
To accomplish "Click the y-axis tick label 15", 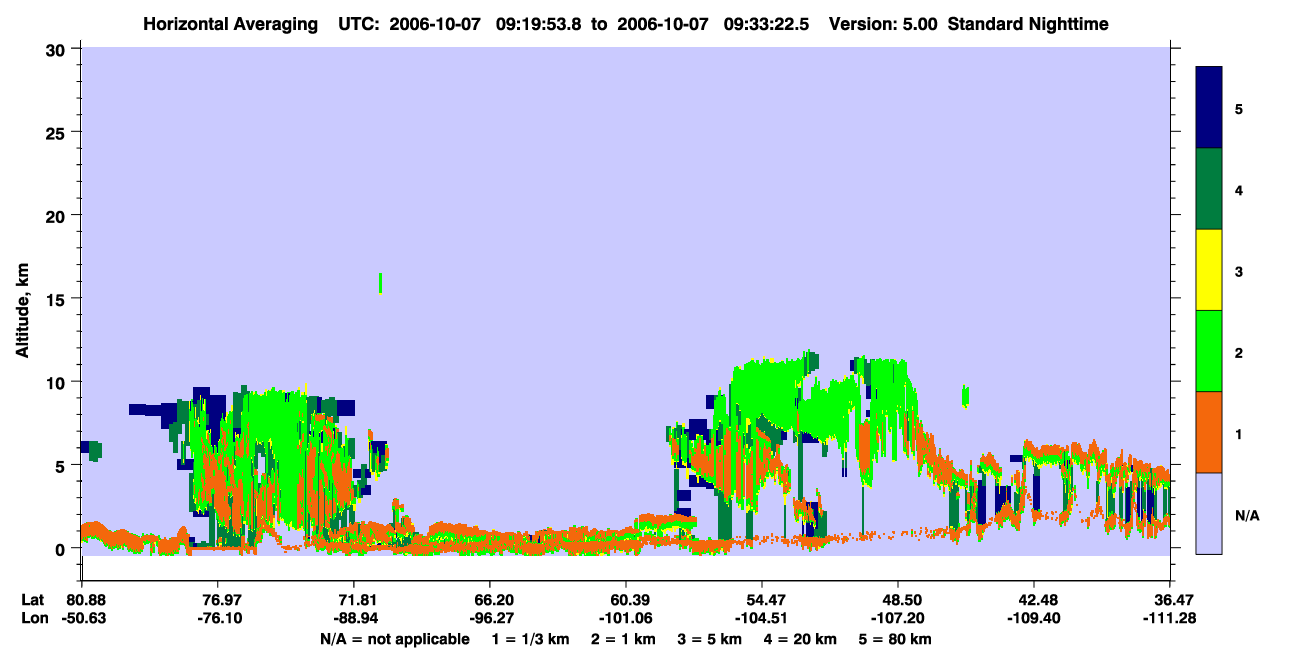I will tap(58, 299).
